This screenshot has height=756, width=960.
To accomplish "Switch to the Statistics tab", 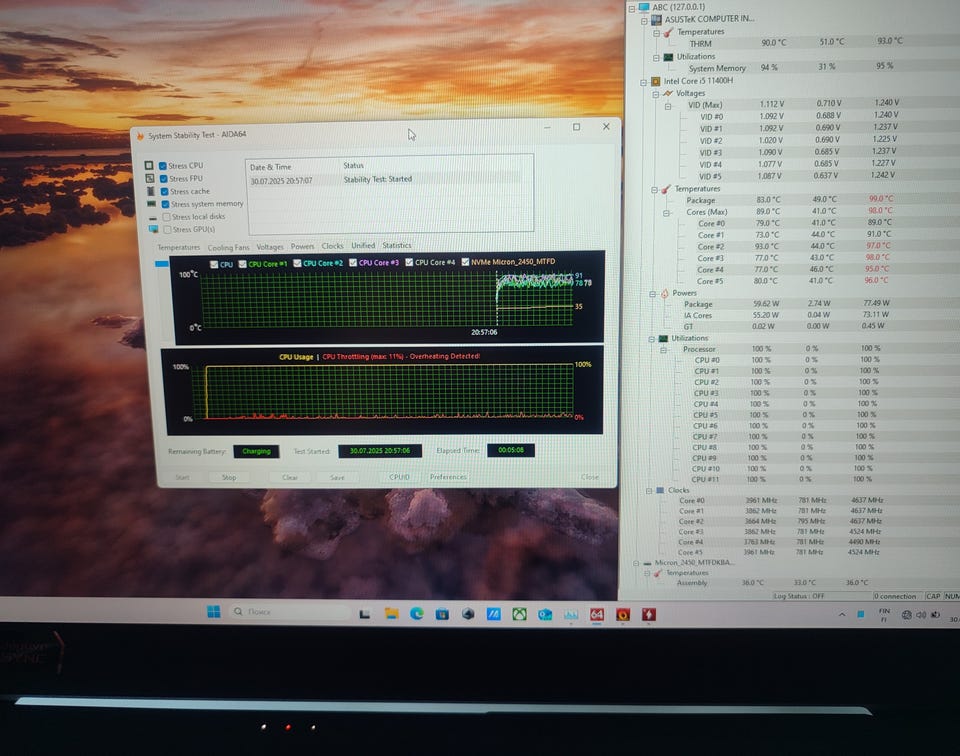I will [397, 245].
